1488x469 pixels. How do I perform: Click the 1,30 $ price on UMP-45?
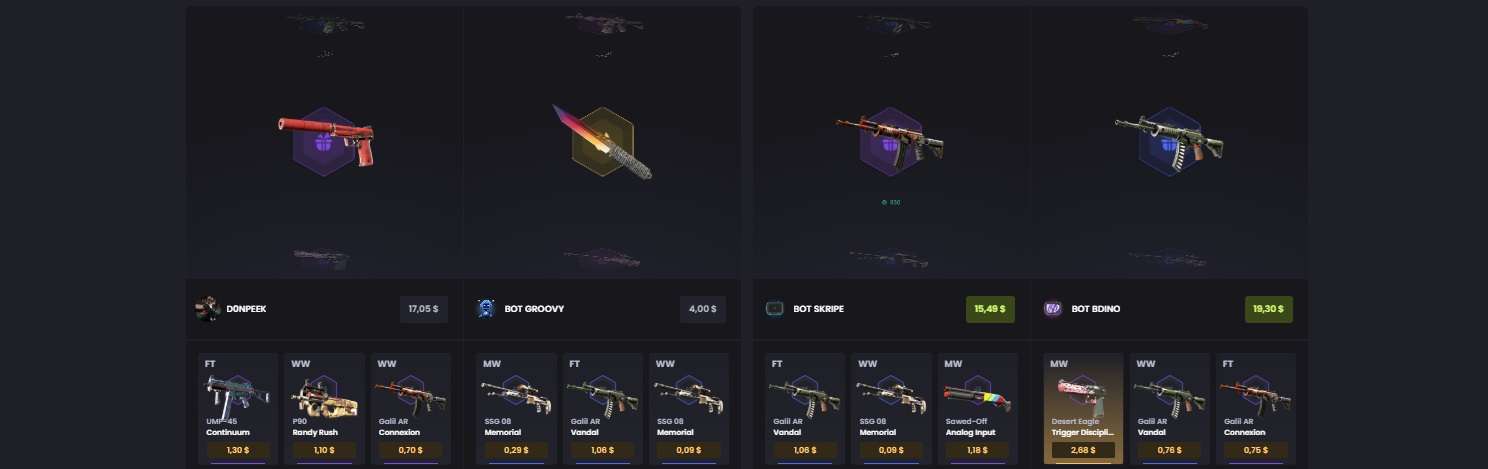238,450
